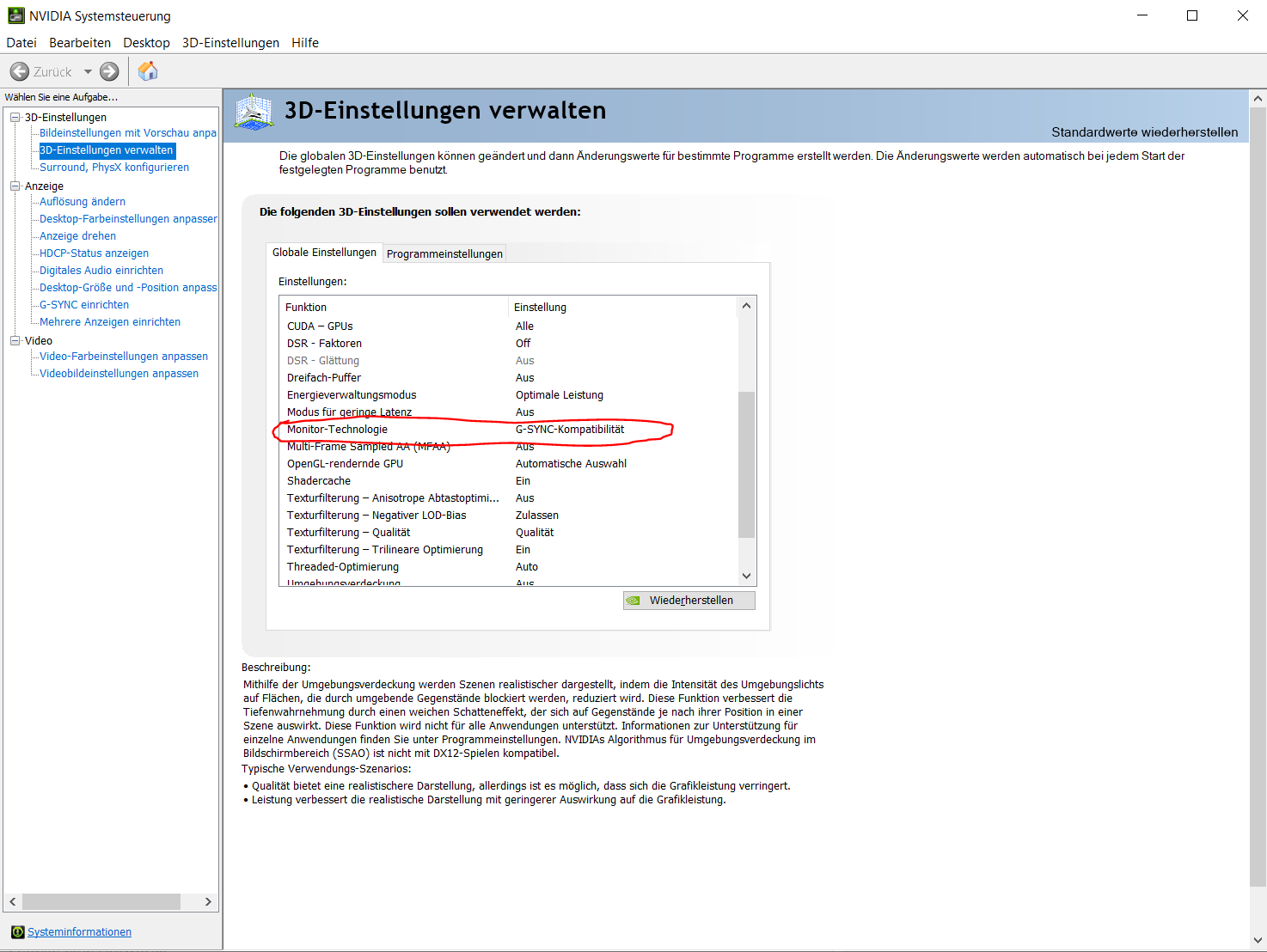Screen dimensions: 1267x952
Task: Switch to the Programmeinstellungen tab
Action: 444,253
